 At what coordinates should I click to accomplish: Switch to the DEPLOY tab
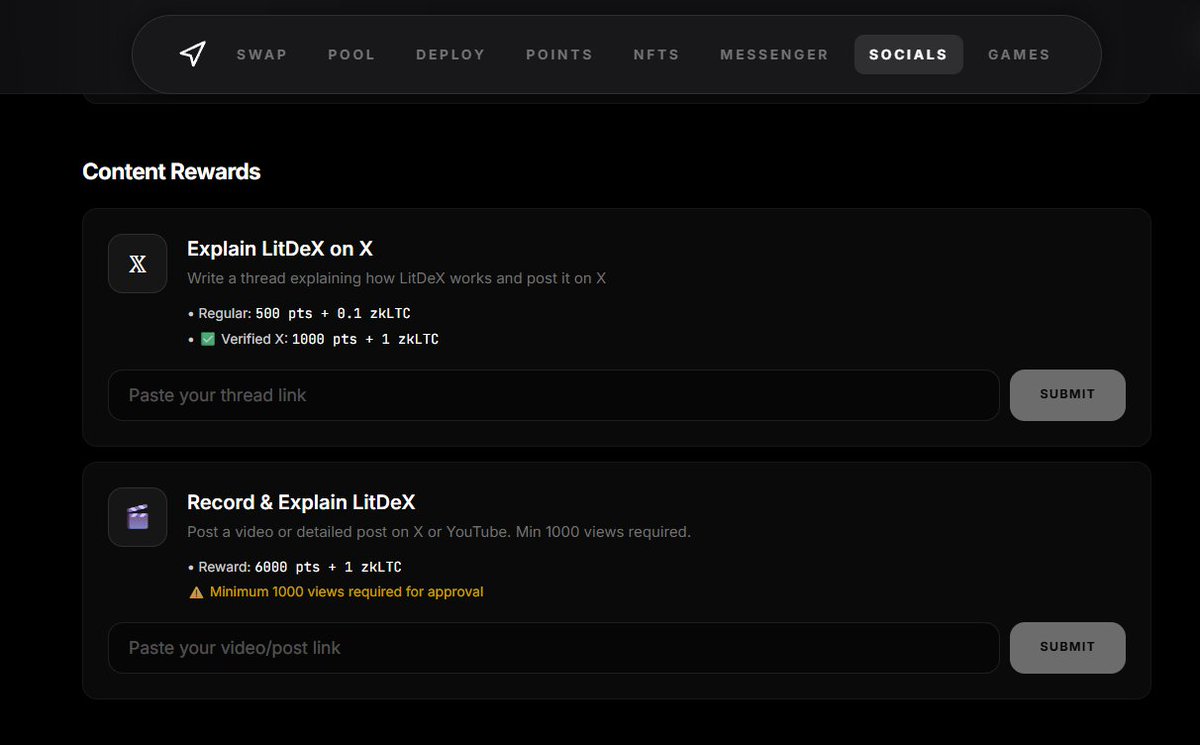coord(451,55)
